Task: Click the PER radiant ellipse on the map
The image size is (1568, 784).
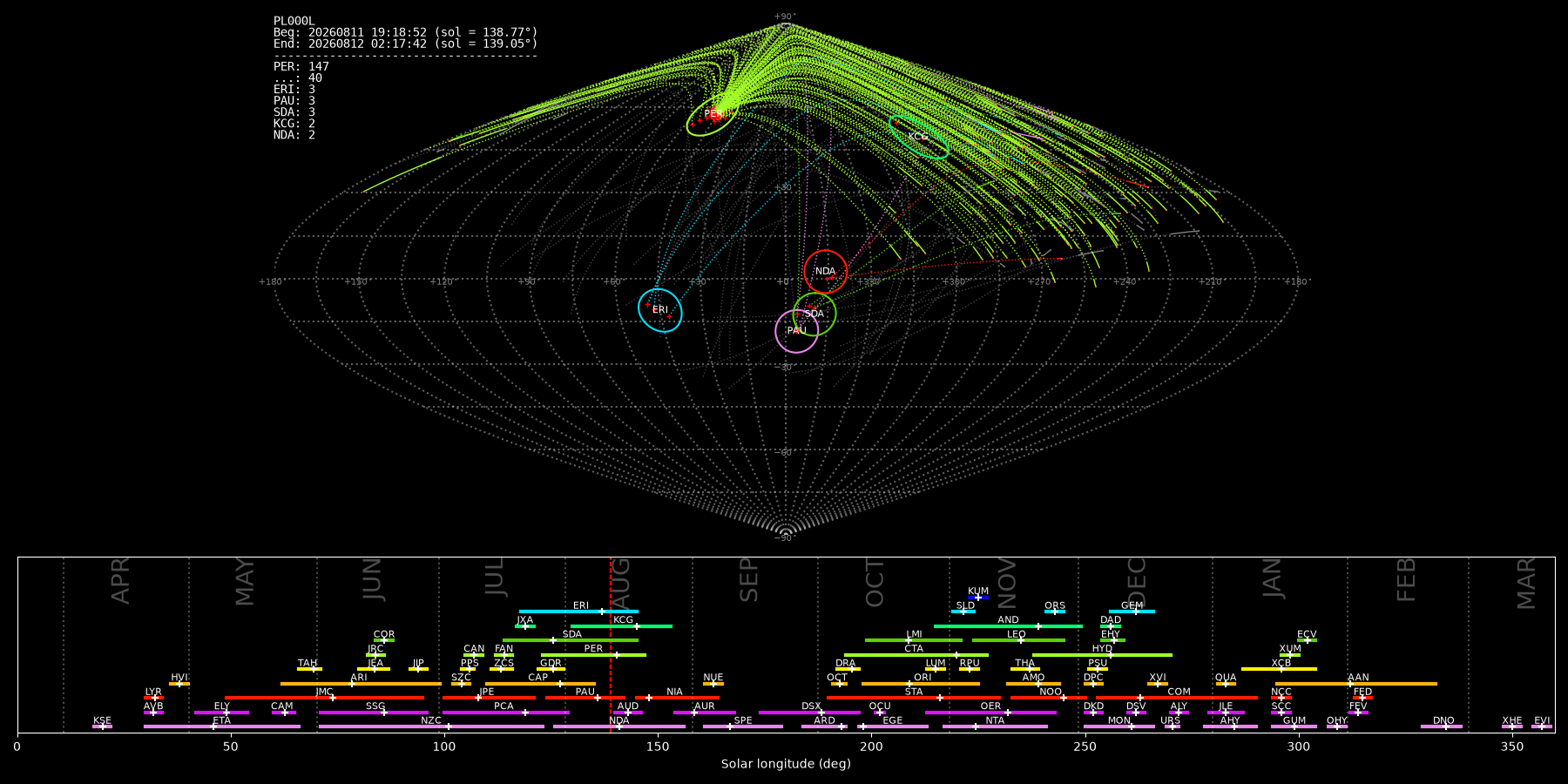Action: point(713,115)
